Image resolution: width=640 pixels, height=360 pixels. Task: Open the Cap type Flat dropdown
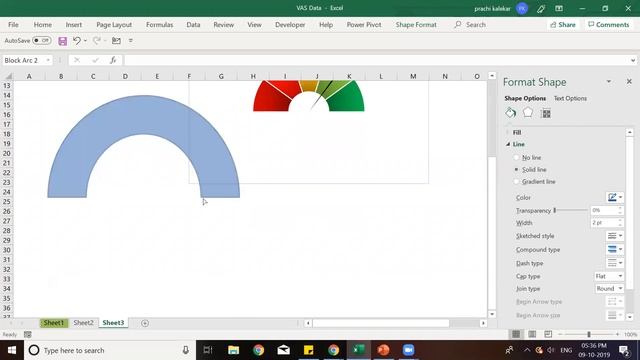(609, 276)
